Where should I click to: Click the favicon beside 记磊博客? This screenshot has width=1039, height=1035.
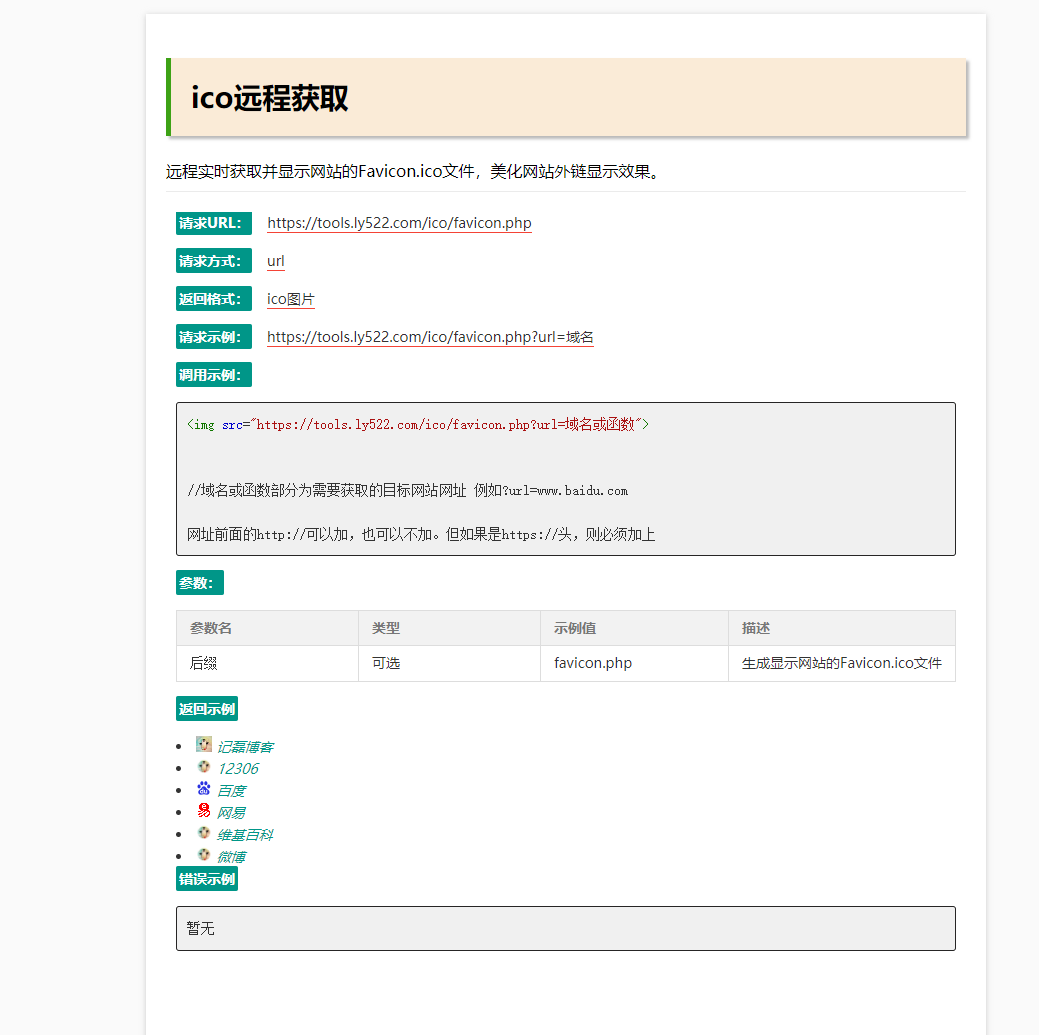coord(204,745)
